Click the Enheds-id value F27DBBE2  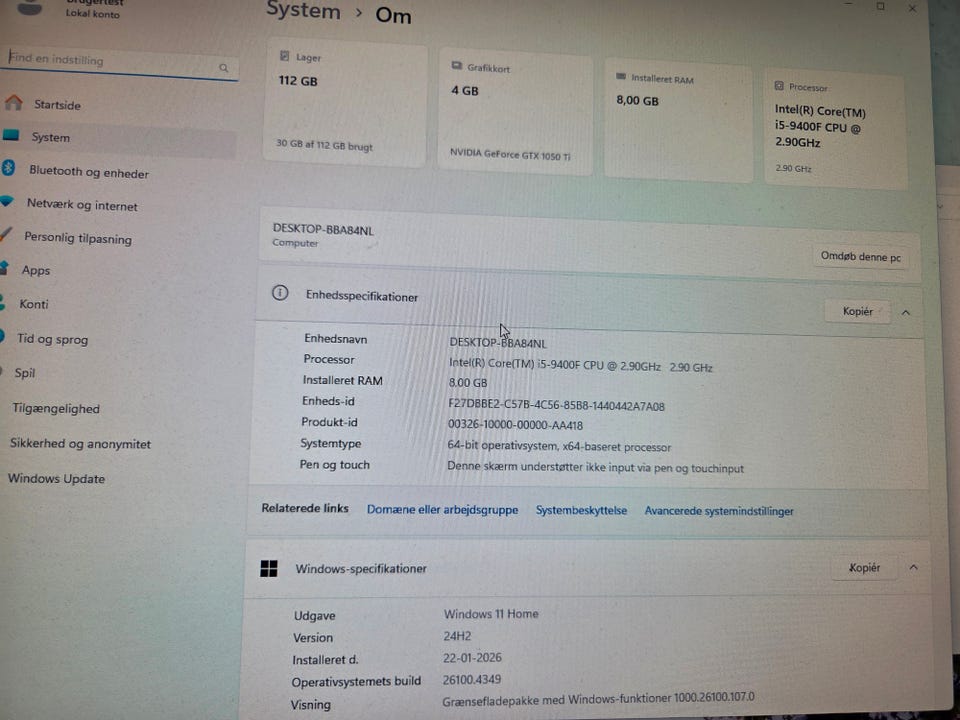pyautogui.click(x=556, y=406)
